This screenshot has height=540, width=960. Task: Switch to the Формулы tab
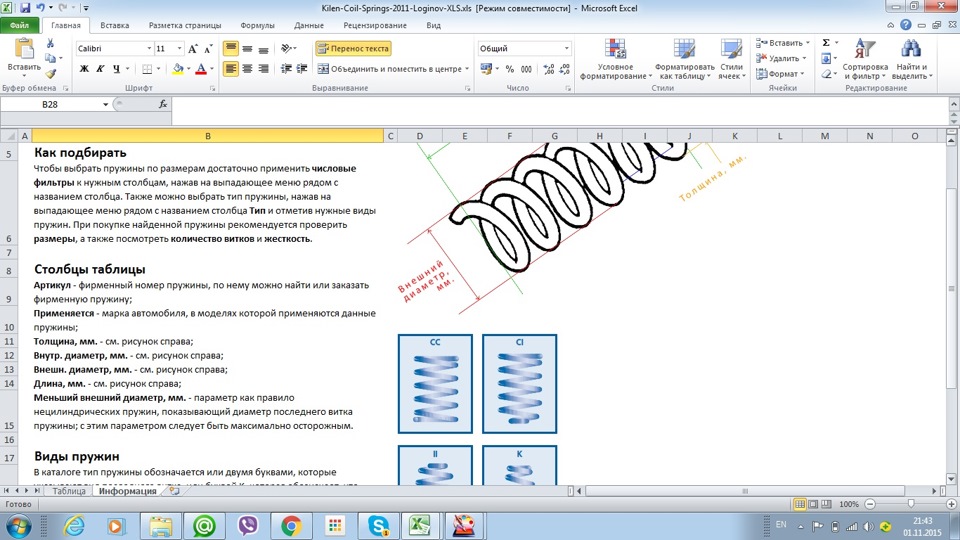point(257,26)
